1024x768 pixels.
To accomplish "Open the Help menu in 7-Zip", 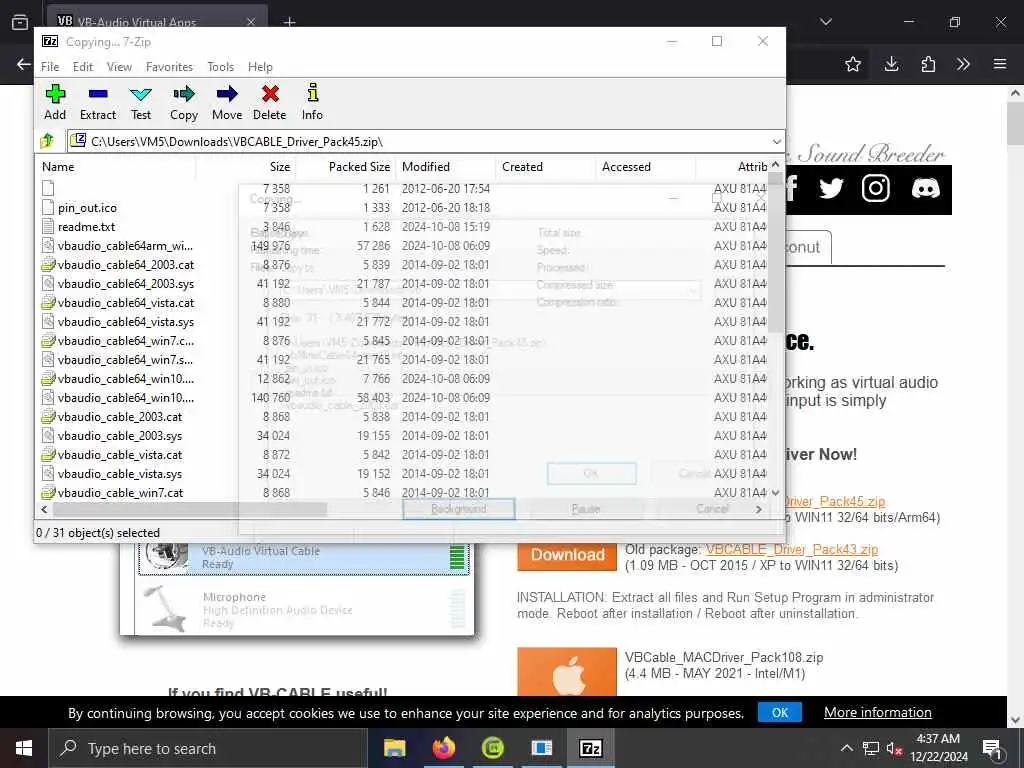I will click(x=260, y=67).
